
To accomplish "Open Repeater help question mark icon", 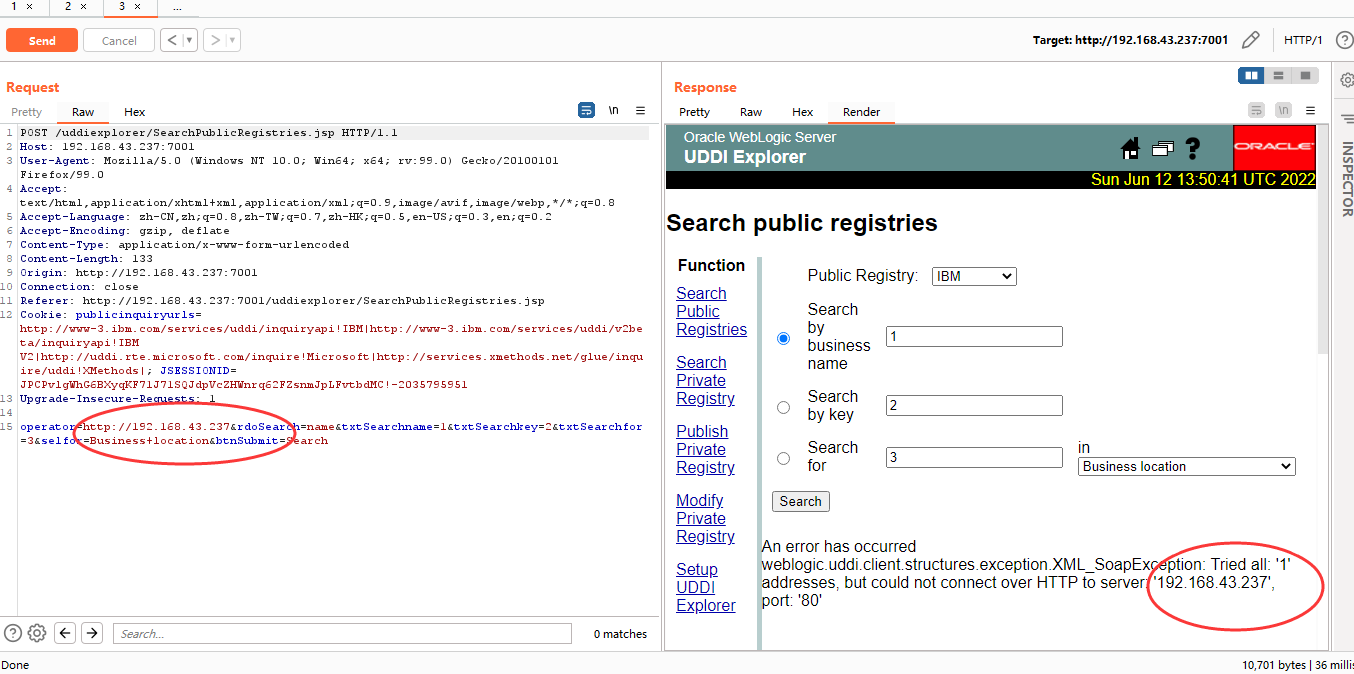I will (1344, 40).
